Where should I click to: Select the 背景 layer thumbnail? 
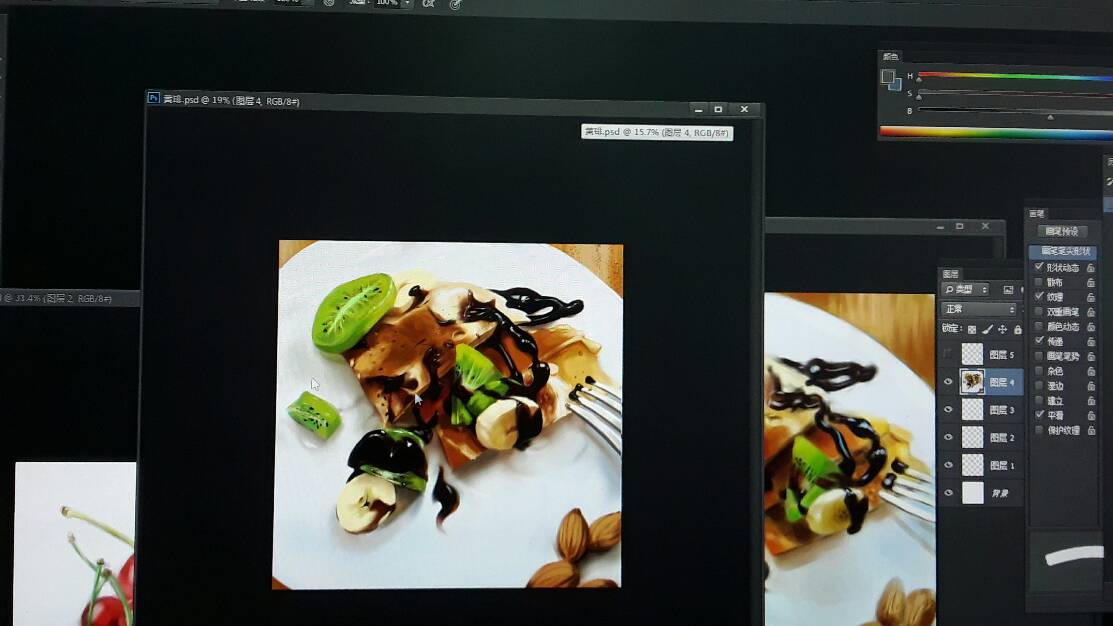(x=972, y=493)
